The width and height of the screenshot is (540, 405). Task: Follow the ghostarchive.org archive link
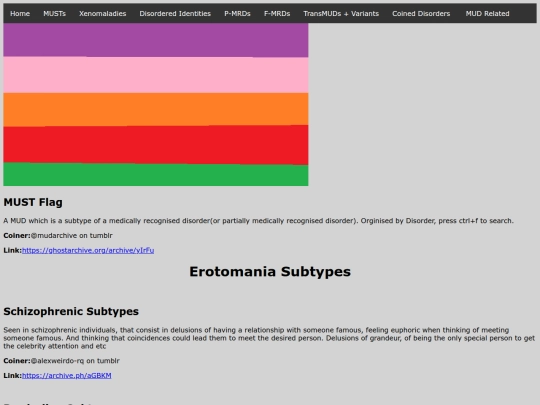(x=88, y=250)
